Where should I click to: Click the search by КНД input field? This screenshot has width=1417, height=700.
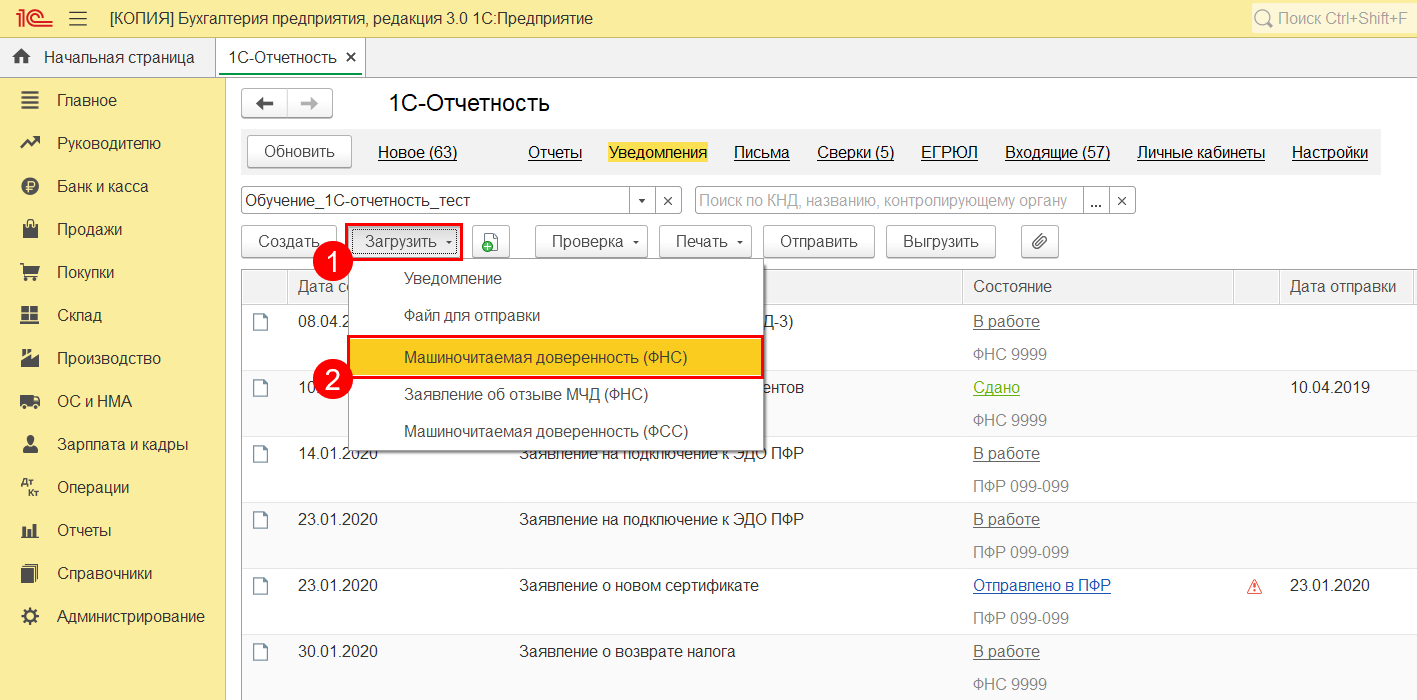coord(888,201)
